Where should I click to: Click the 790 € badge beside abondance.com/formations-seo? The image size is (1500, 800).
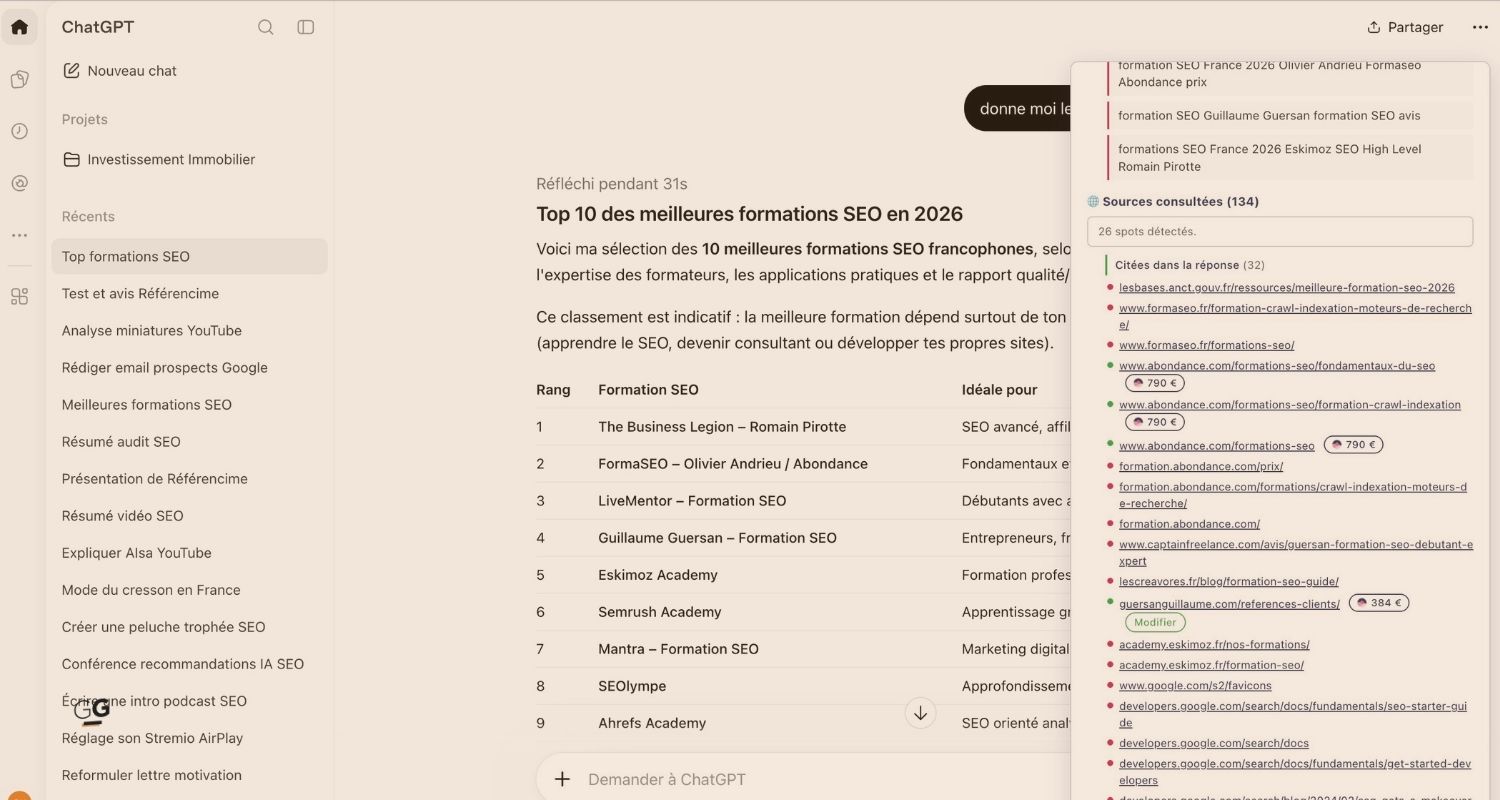[1354, 444]
